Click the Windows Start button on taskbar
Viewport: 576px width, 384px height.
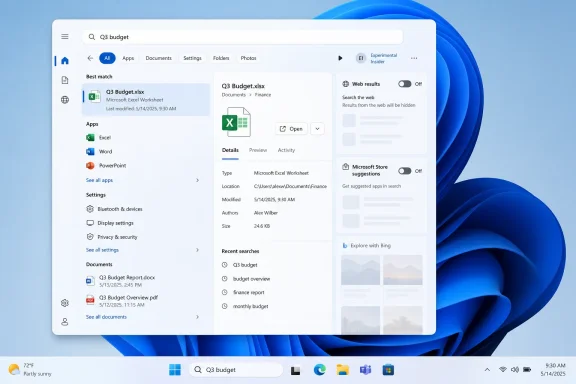point(175,370)
